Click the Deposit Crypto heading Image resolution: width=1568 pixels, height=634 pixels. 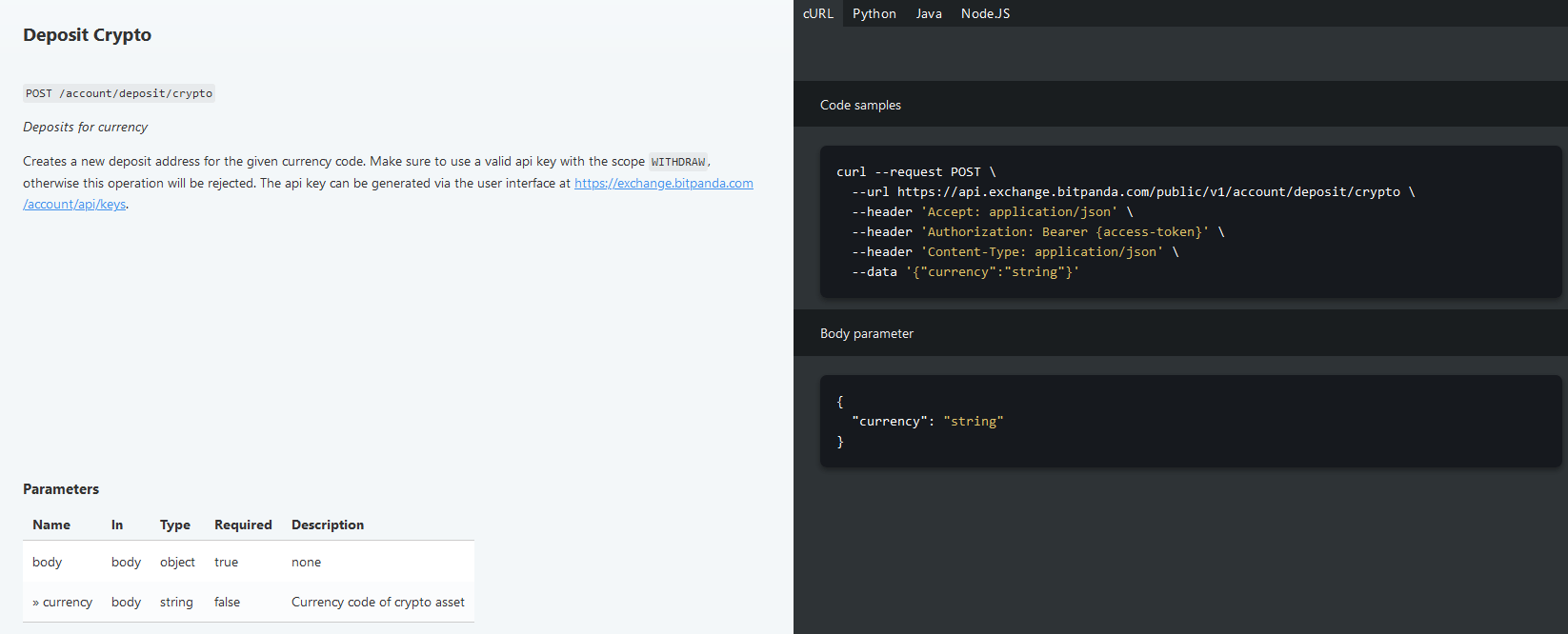point(87,35)
